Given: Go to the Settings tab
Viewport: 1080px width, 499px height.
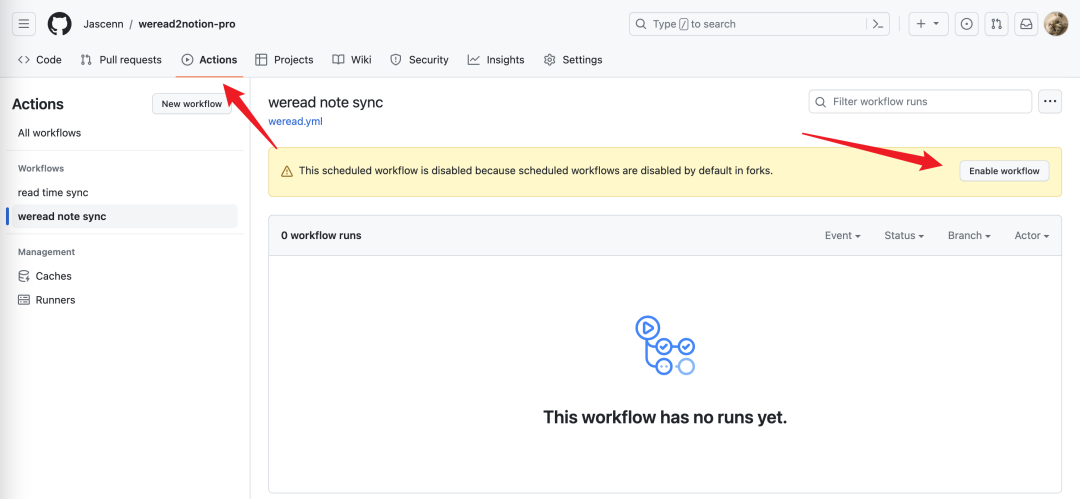Looking at the screenshot, I should click(x=573, y=60).
